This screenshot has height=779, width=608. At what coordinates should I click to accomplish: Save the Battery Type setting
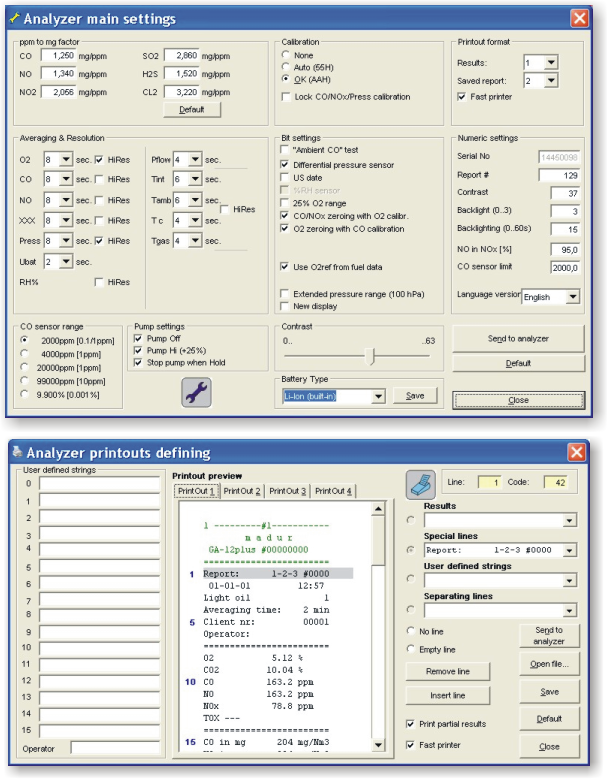coord(415,395)
